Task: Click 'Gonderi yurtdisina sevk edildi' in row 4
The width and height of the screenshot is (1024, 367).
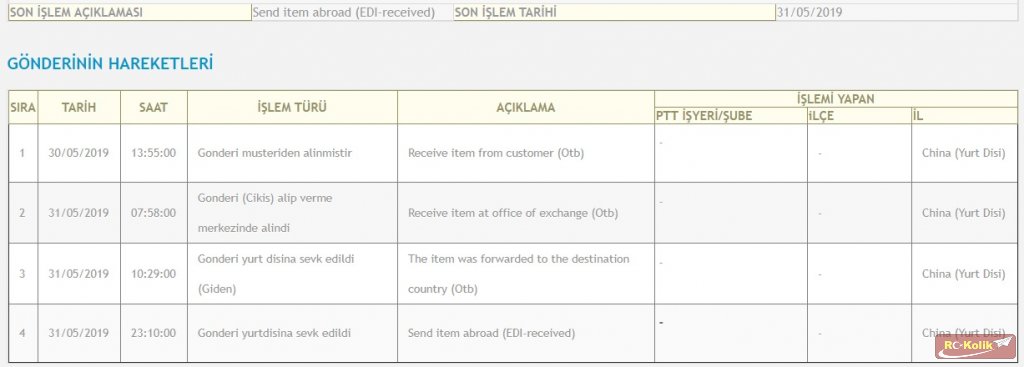Action: click(274, 333)
